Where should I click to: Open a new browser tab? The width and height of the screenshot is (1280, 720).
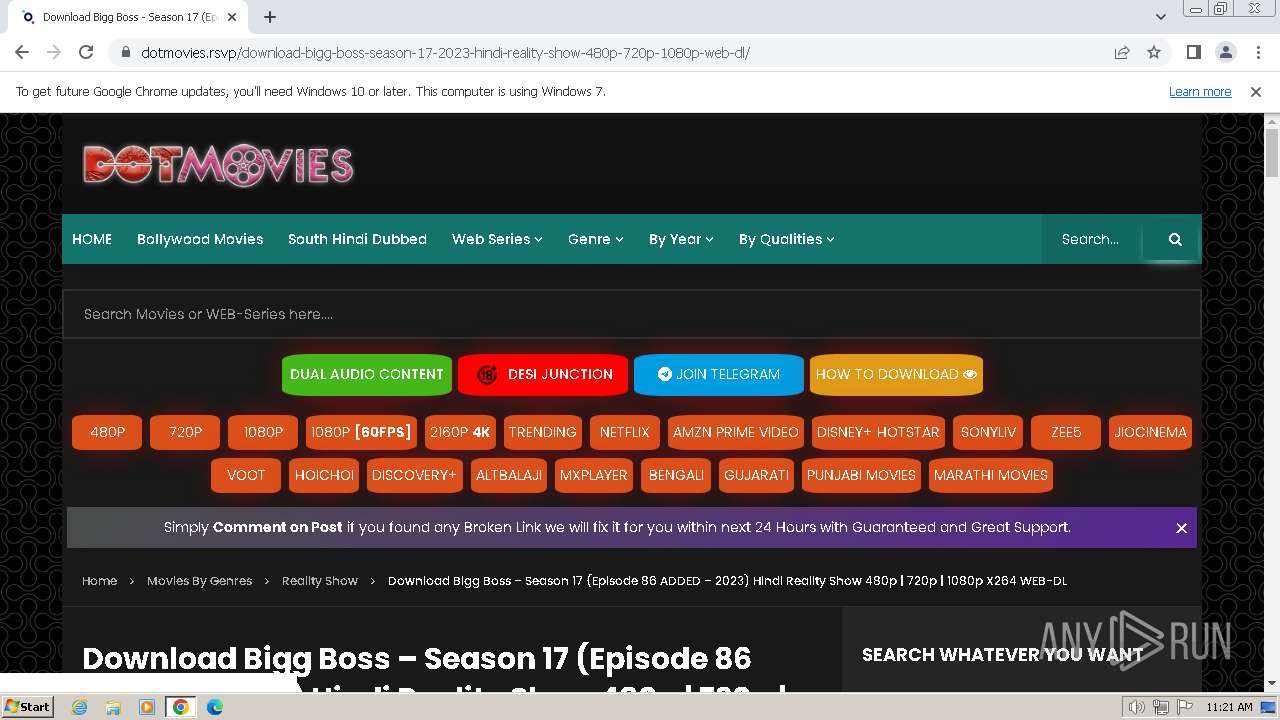[270, 17]
